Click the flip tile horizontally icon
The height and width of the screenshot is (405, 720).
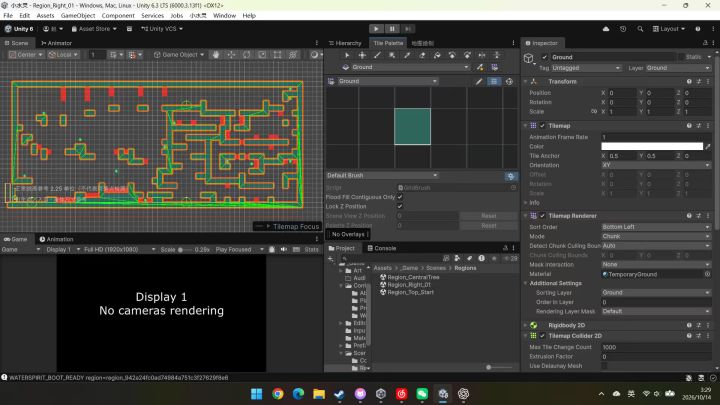[x=482, y=55]
